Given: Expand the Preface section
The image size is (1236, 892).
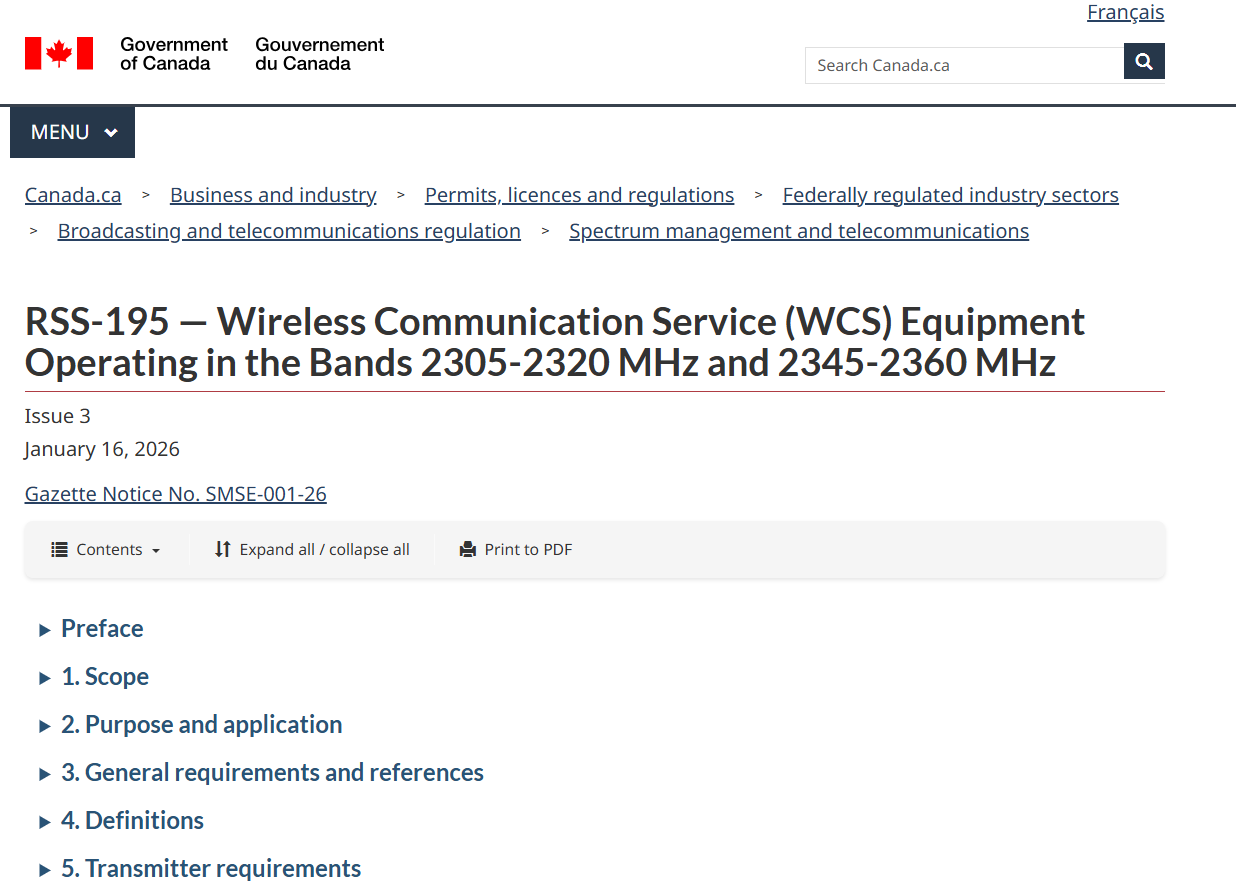Looking at the screenshot, I should (102, 628).
